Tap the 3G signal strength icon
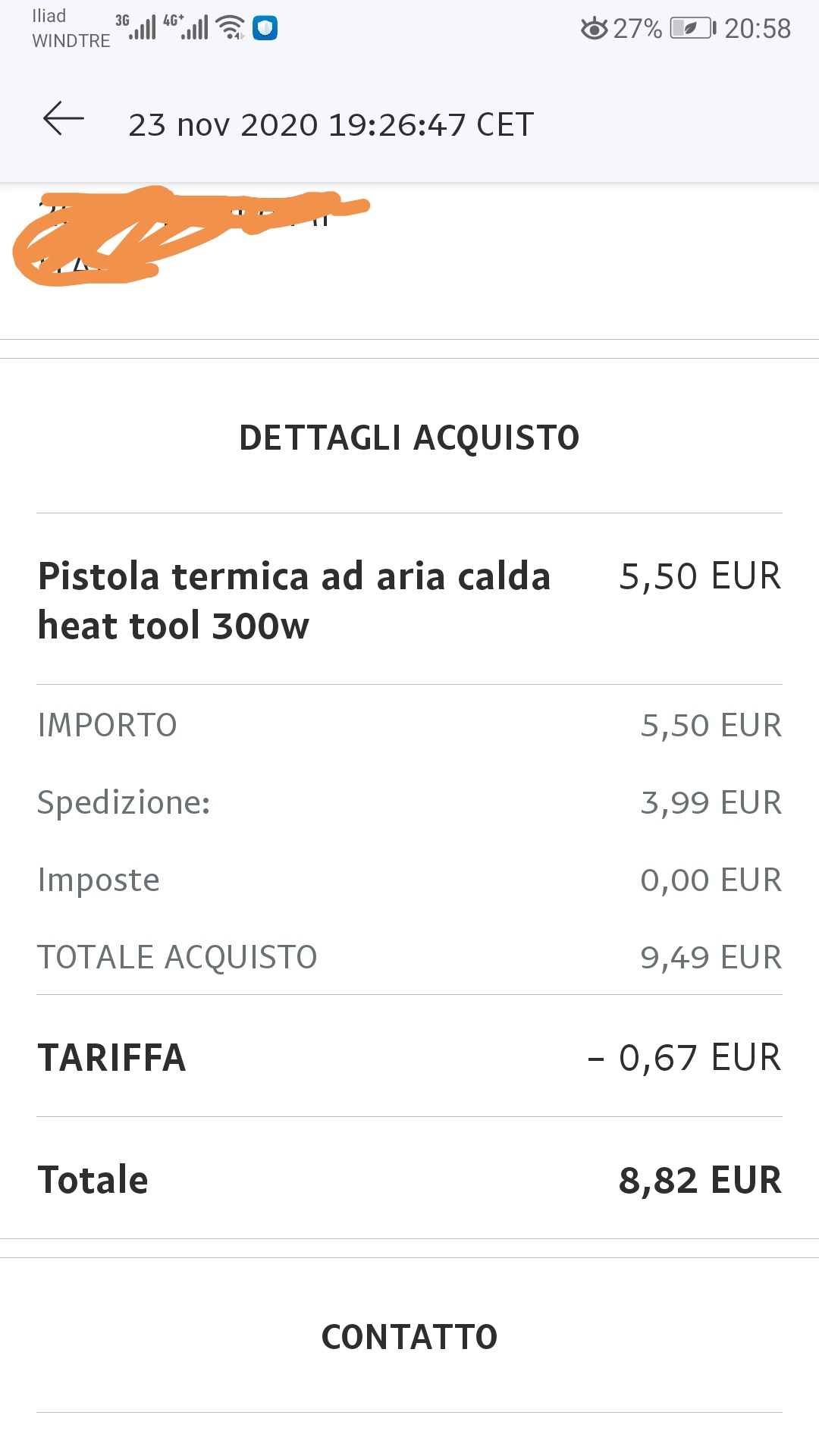This screenshot has height=1456, width=819. click(x=136, y=27)
